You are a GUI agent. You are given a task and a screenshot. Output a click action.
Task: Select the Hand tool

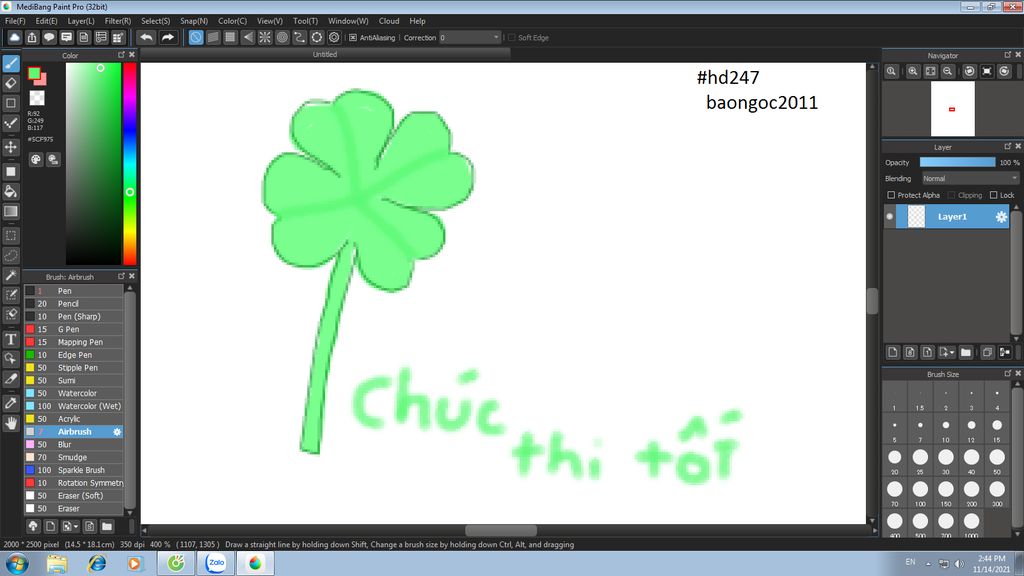pos(10,423)
